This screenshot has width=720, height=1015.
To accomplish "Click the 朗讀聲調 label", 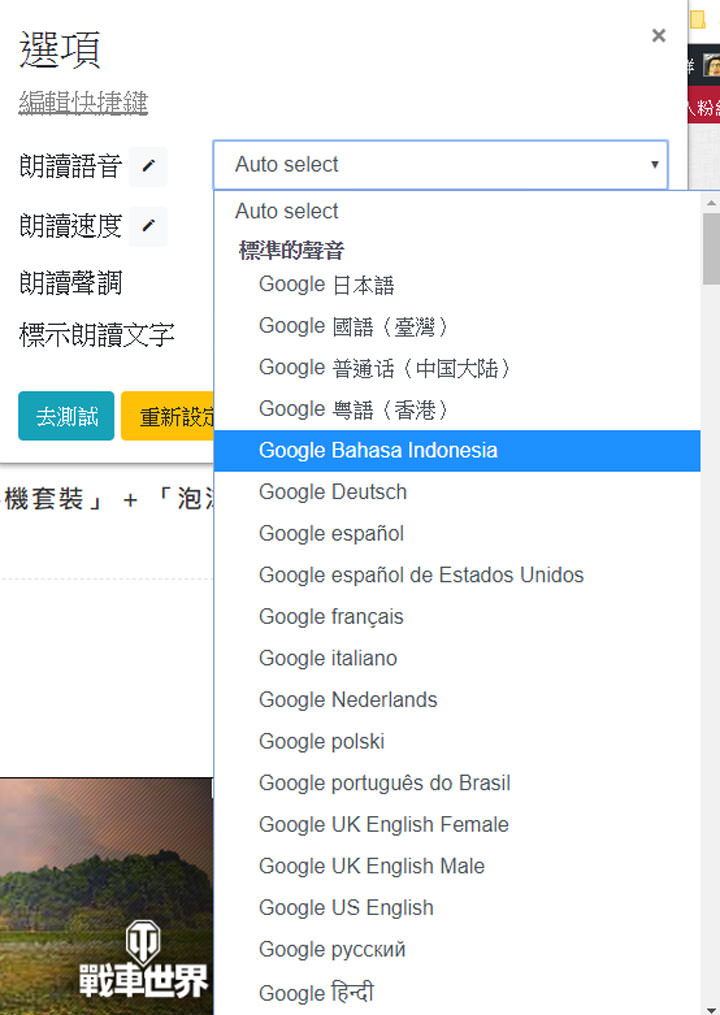I will 71,283.
